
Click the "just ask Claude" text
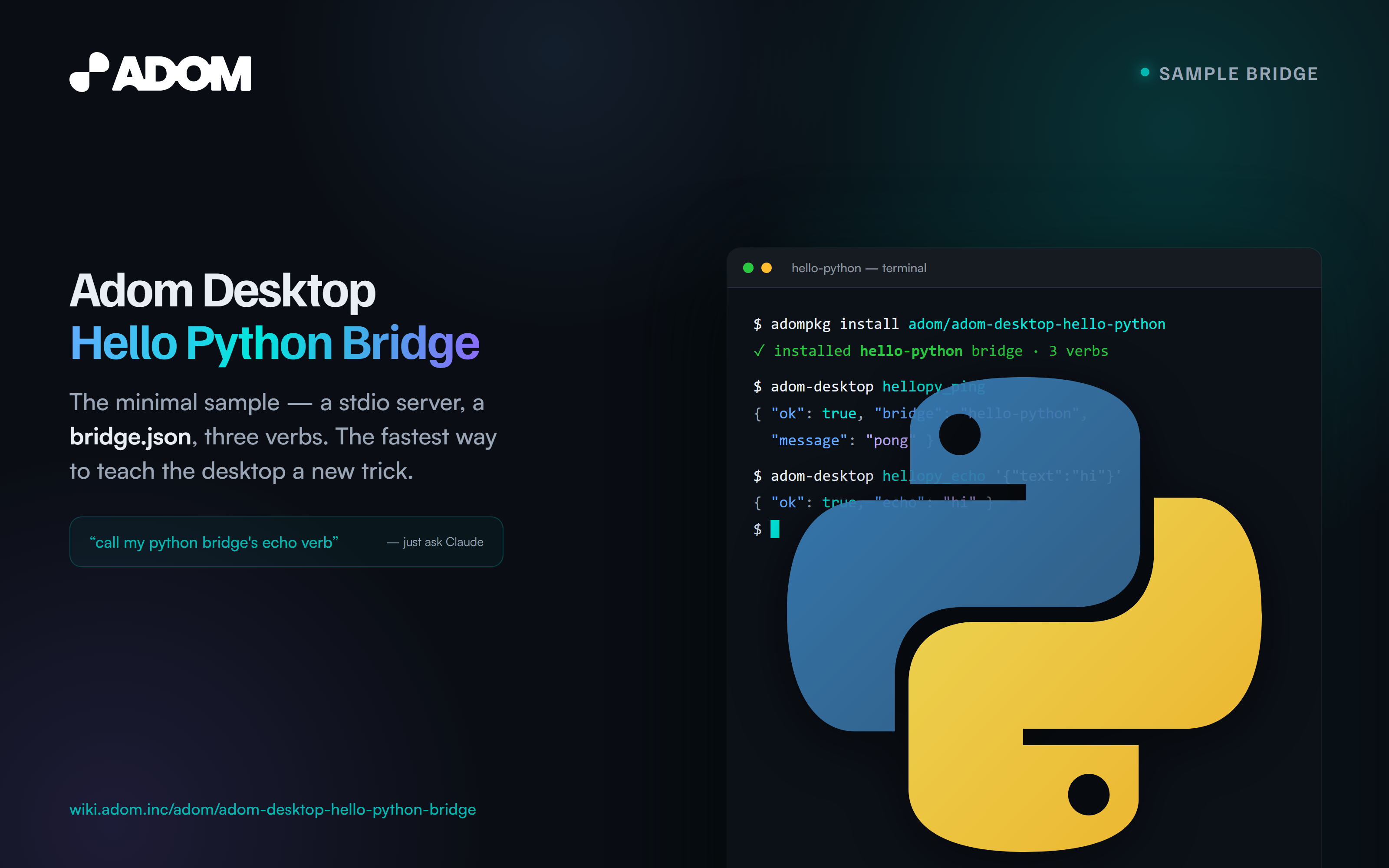pyautogui.click(x=435, y=542)
